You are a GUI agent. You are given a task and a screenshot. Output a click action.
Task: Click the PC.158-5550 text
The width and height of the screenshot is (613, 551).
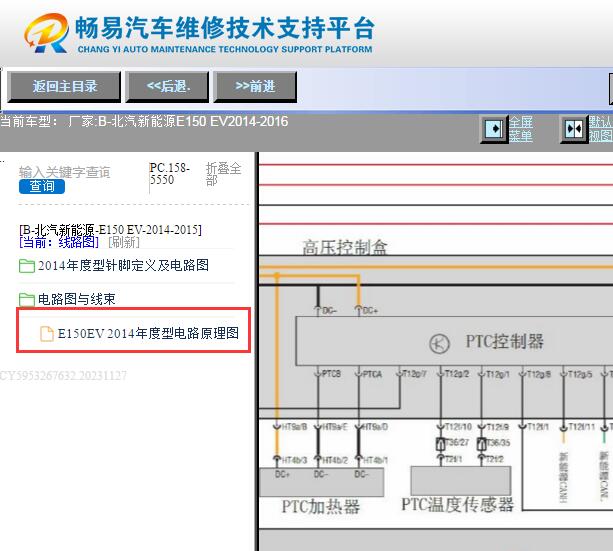170,174
